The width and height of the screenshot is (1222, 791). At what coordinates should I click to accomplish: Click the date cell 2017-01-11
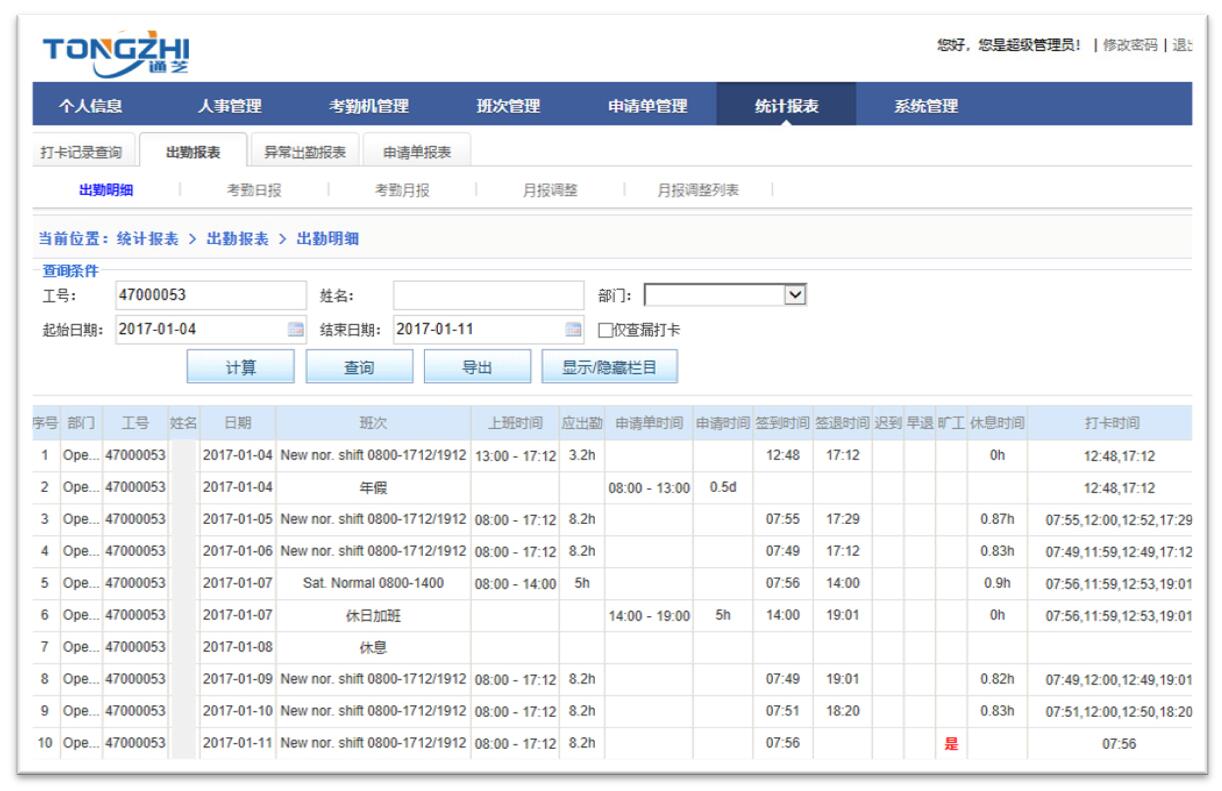point(238,744)
